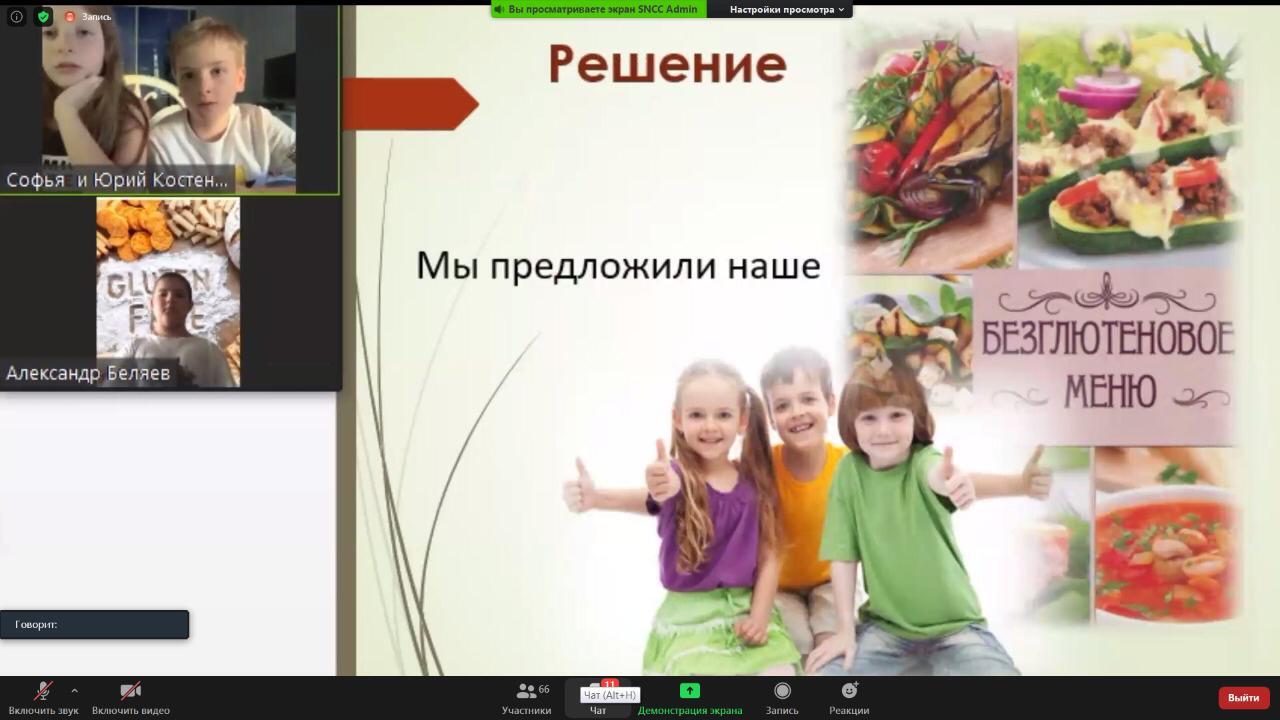Click the Говорит speaker indicator box
This screenshot has height=720, width=1280.
pos(94,624)
